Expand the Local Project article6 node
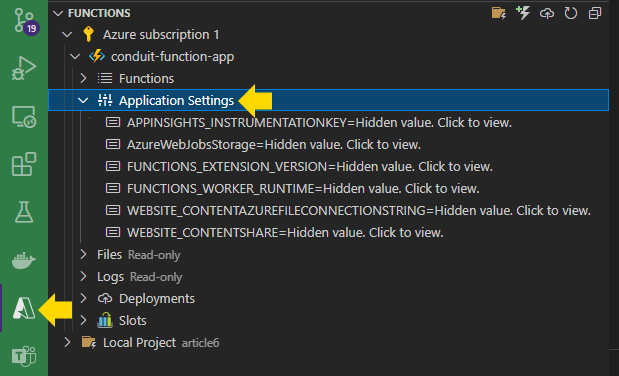This screenshot has height=376, width=619. (x=67, y=342)
